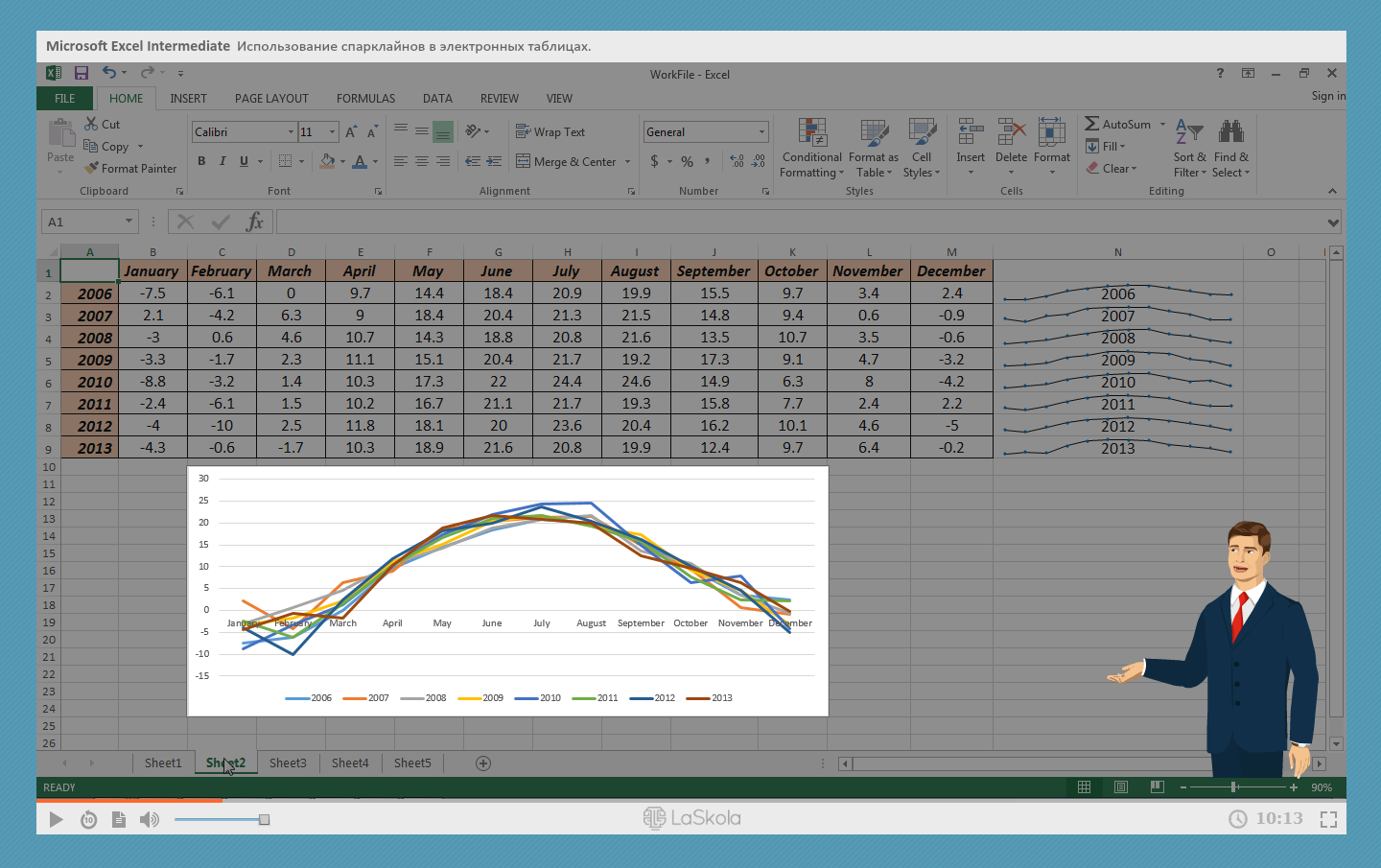Mute the video player volume icon
The image size is (1381, 868).
tap(149, 819)
